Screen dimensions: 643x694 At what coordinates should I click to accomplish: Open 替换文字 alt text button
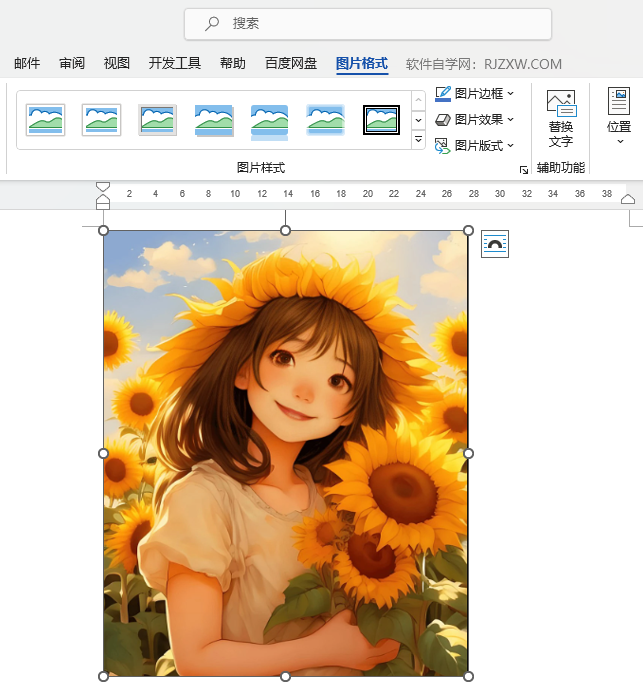click(x=561, y=119)
